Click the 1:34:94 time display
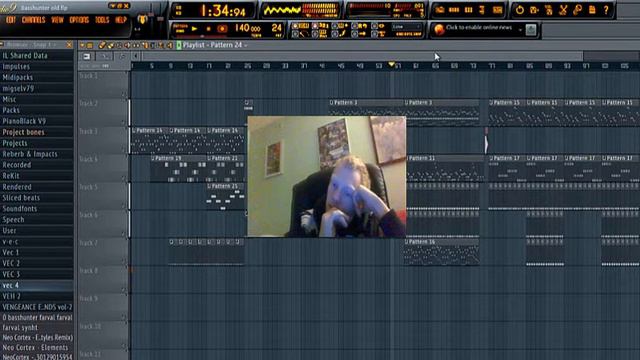The image size is (640, 360). 222,11
